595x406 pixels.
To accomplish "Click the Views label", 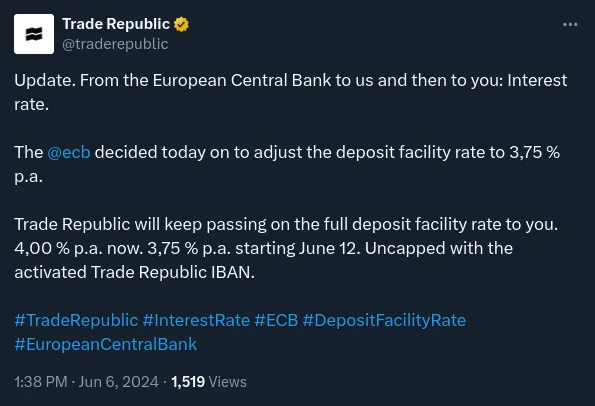I will click(228, 382).
